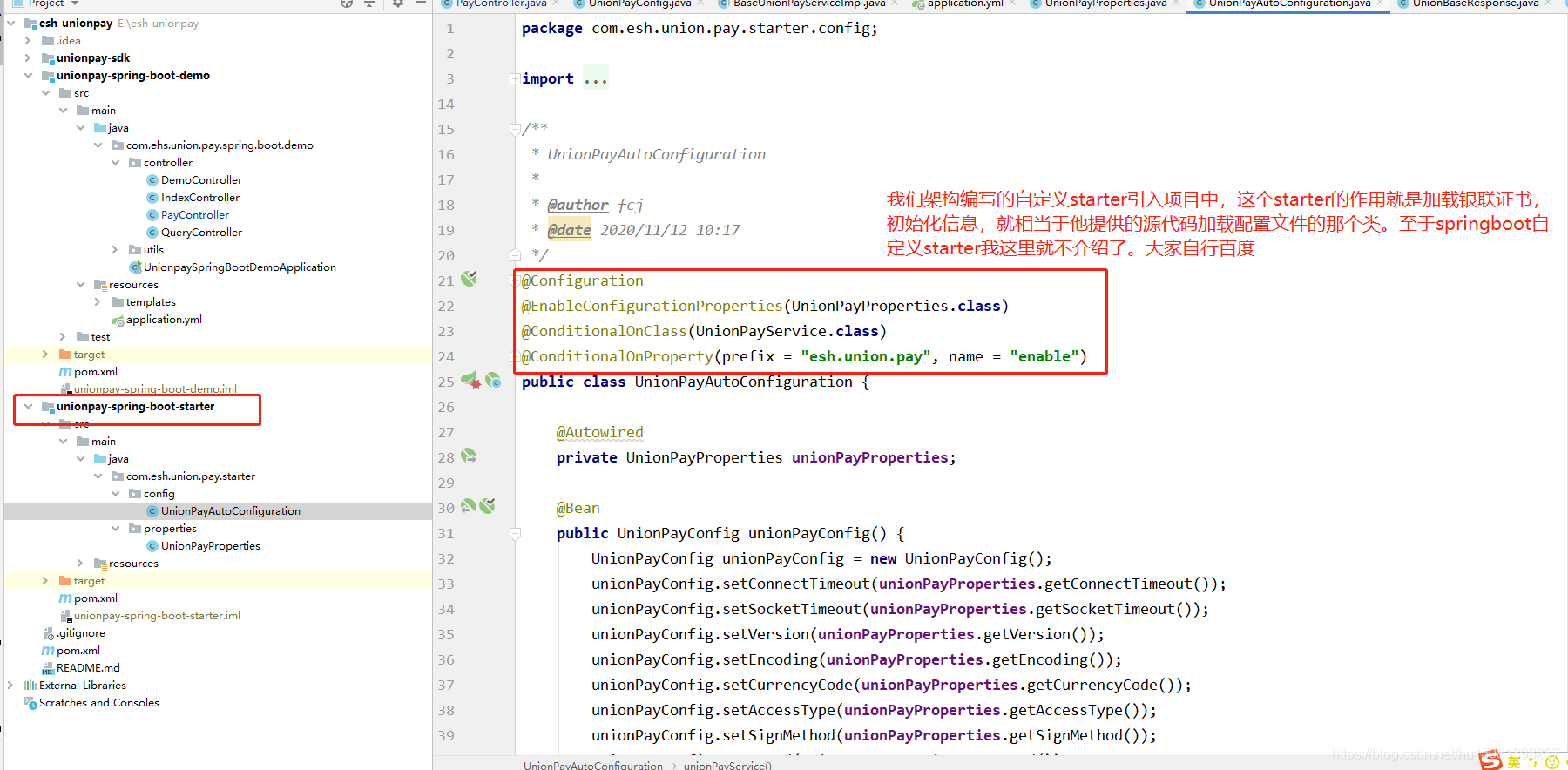The width and height of the screenshot is (1568, 770).
Task: Click the Sogou input method S icon
Action: 1490,760
